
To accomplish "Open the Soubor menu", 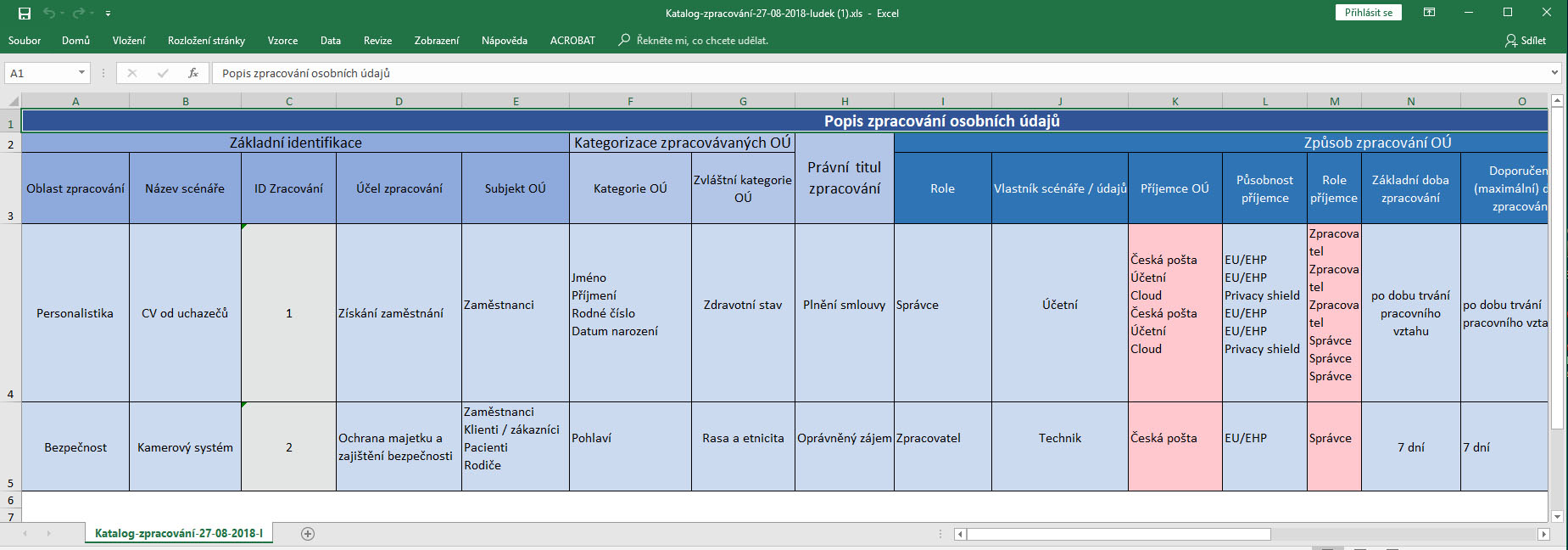I will pos(25,41).
